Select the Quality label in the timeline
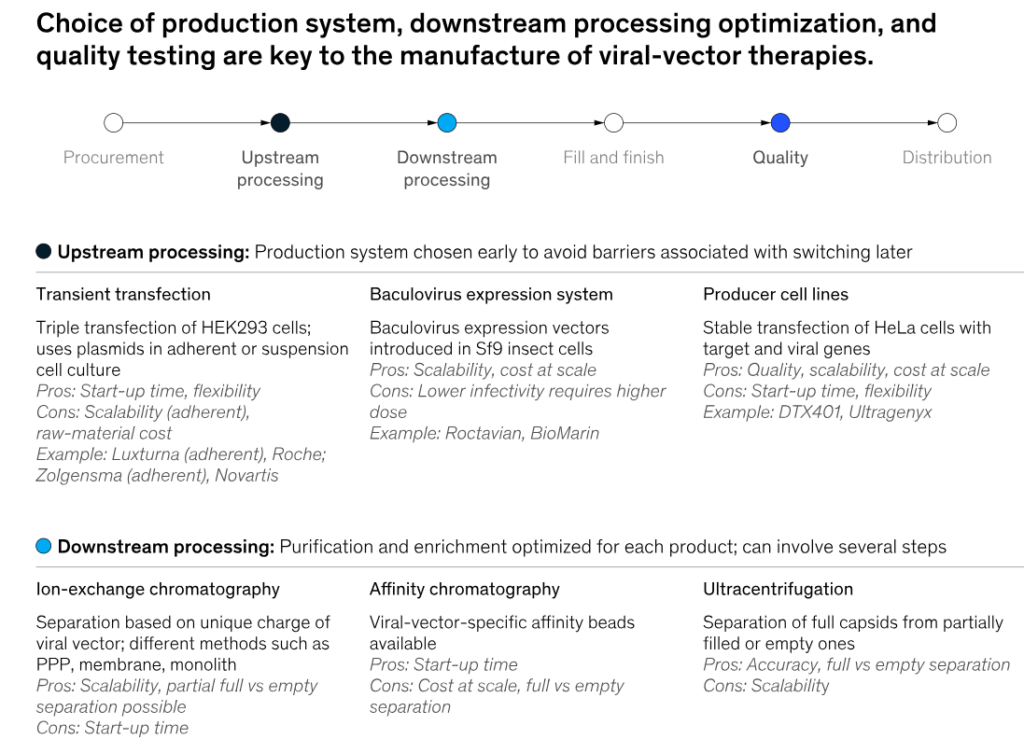Image resolution: width=1024 pixels, height=753 pixels. tap(780, 157)
